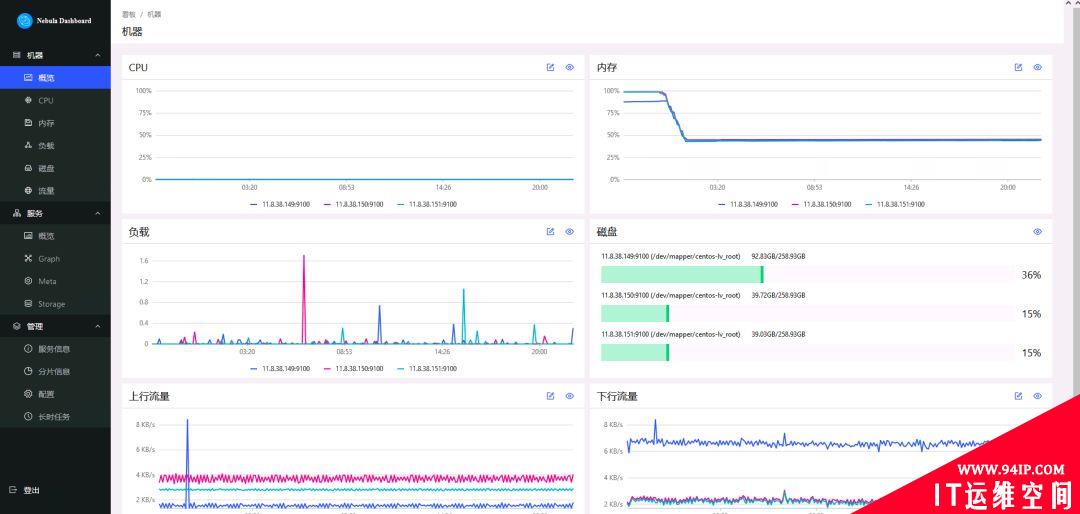Click the Nebula Dashboard logo icon

(25, 21)
